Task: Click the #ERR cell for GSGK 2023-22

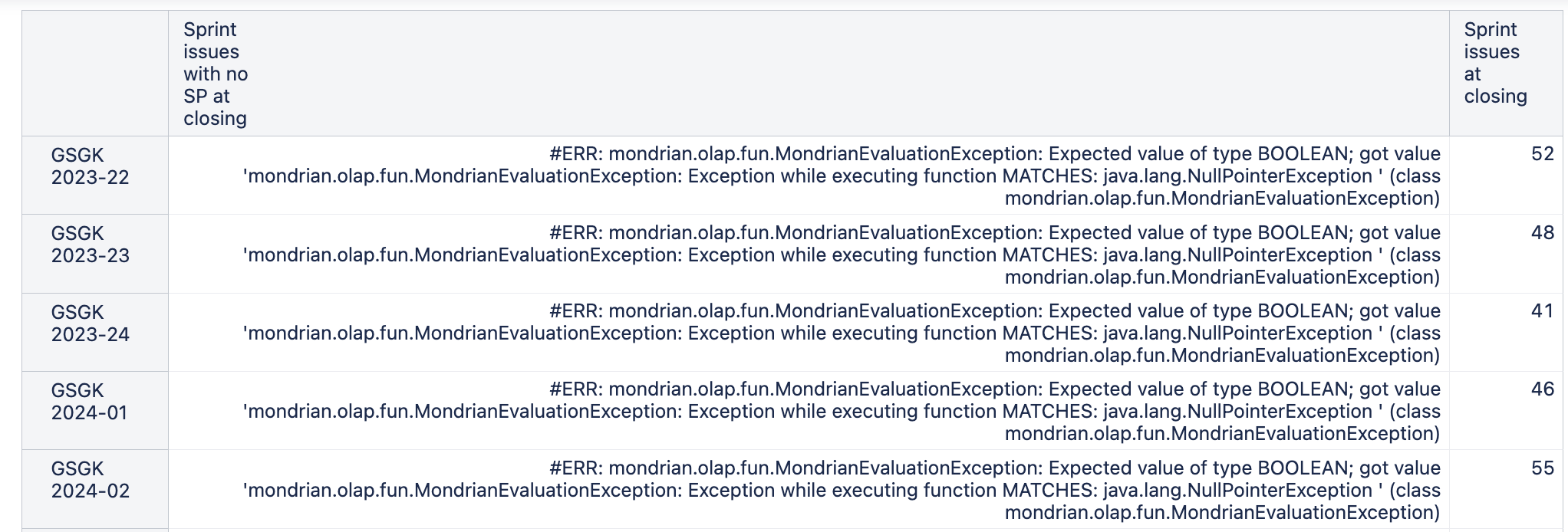Action: click(x=809, y=176)
